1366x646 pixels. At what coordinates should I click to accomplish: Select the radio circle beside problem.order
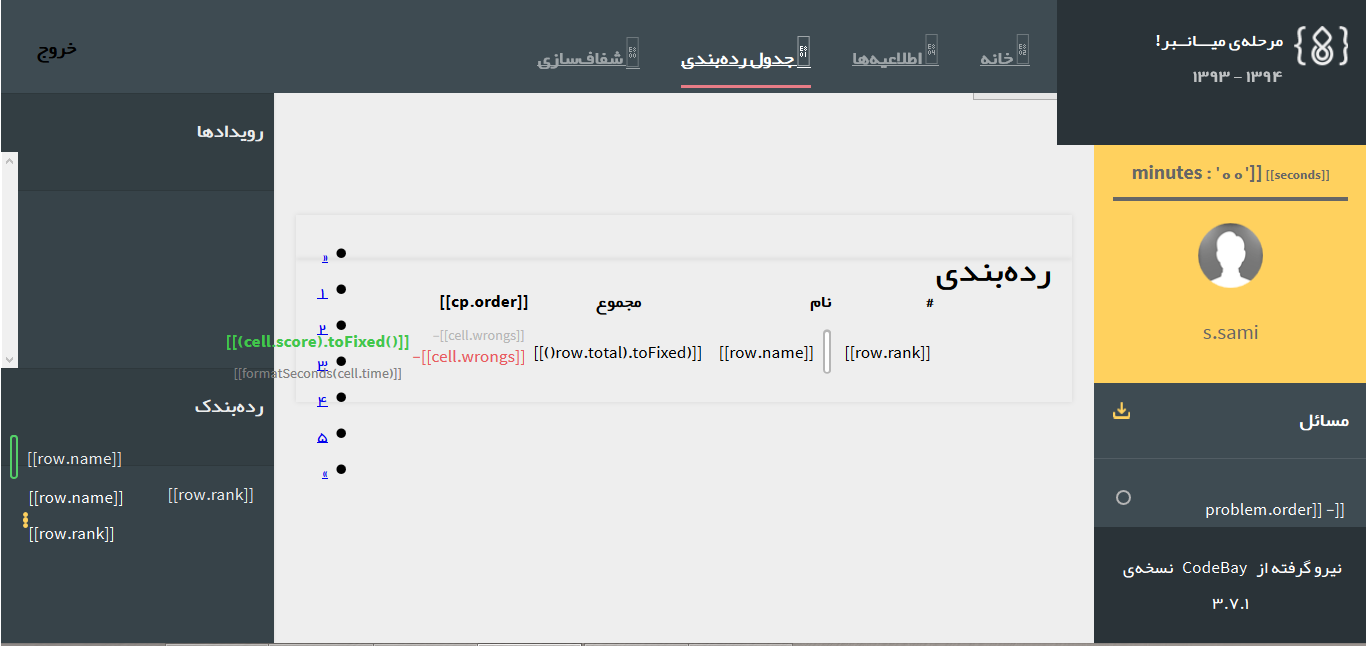(1123, 497)
